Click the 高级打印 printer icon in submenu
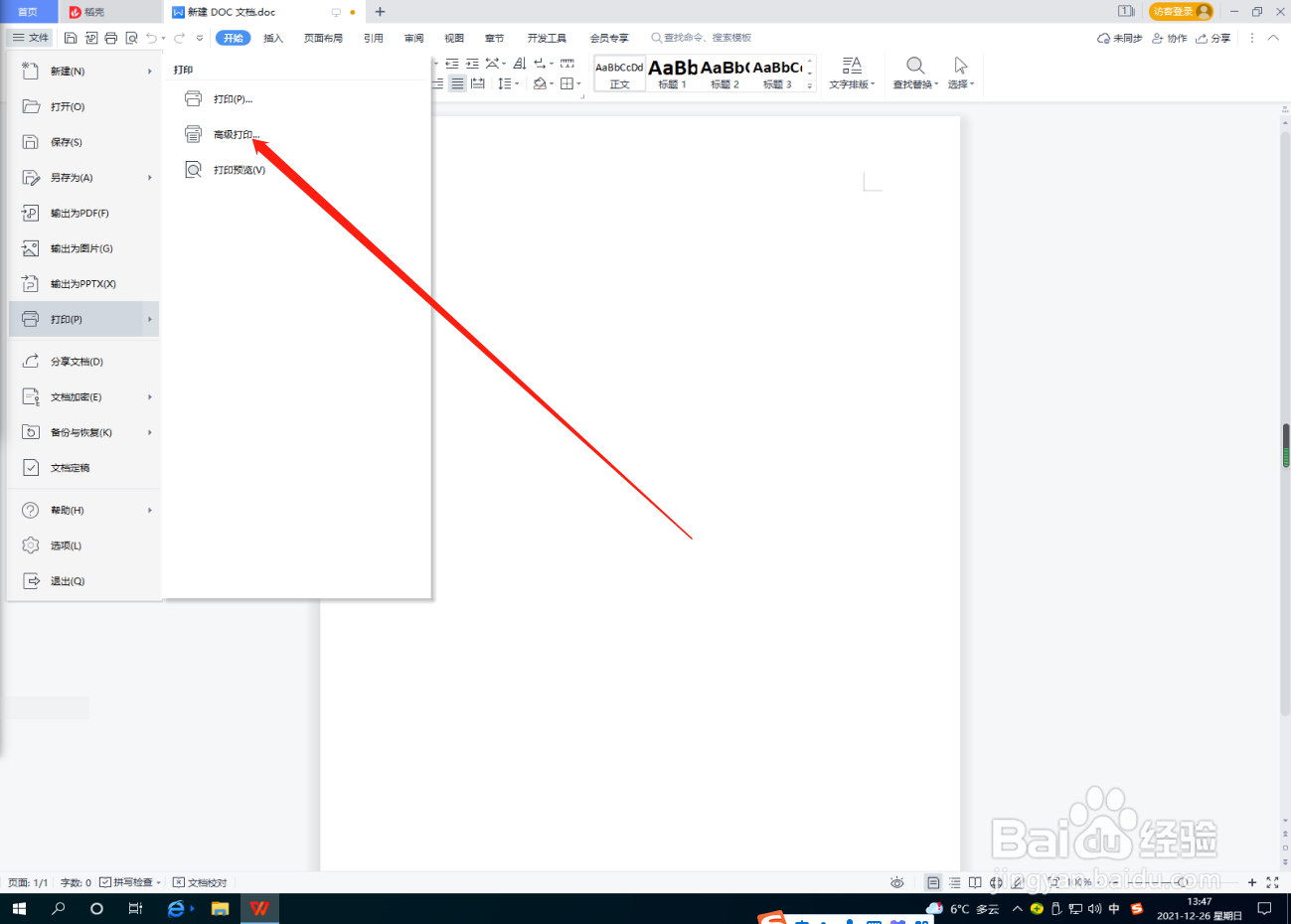Viewport: 1291px width, 924px height. (x=194, y=134)
